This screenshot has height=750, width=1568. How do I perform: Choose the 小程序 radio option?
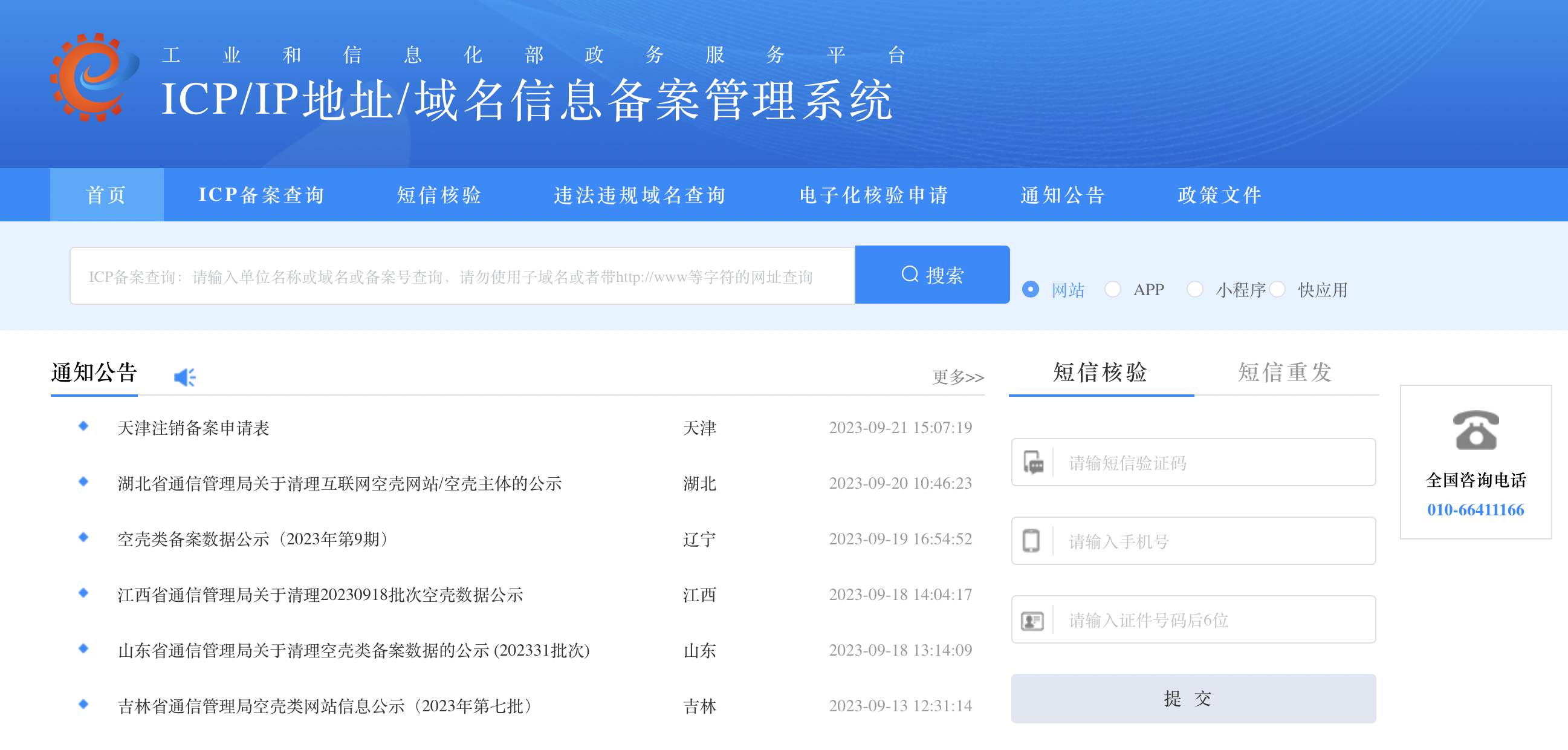point(1194,289)
